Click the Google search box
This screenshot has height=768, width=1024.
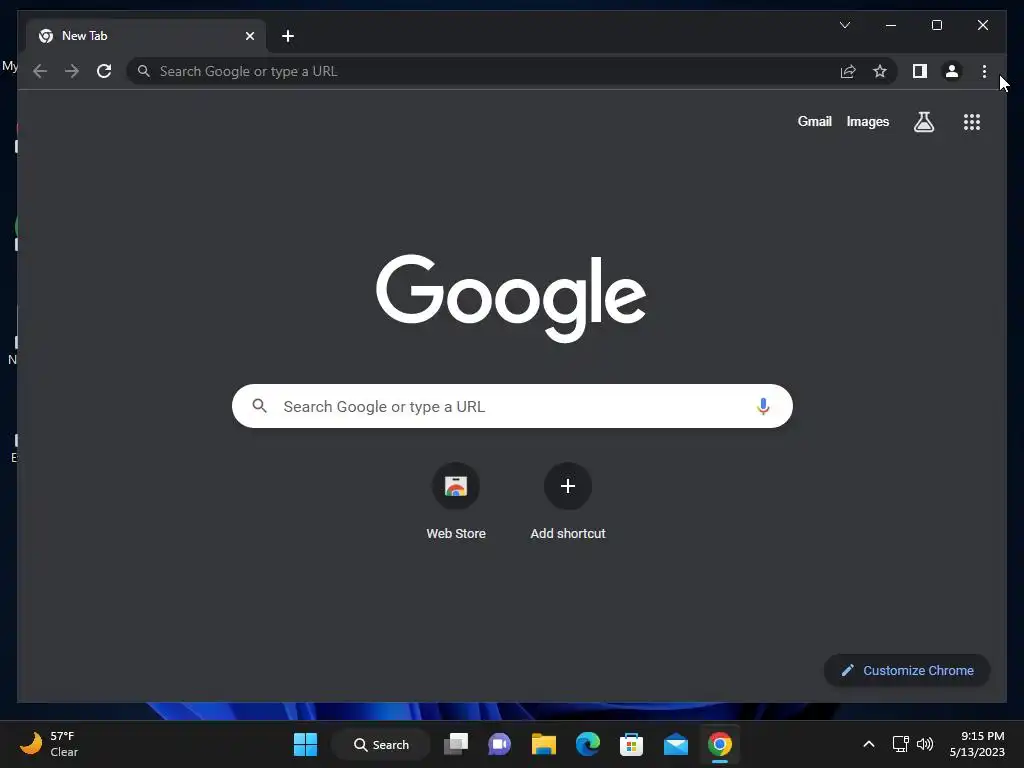click(x=512, y=406)
